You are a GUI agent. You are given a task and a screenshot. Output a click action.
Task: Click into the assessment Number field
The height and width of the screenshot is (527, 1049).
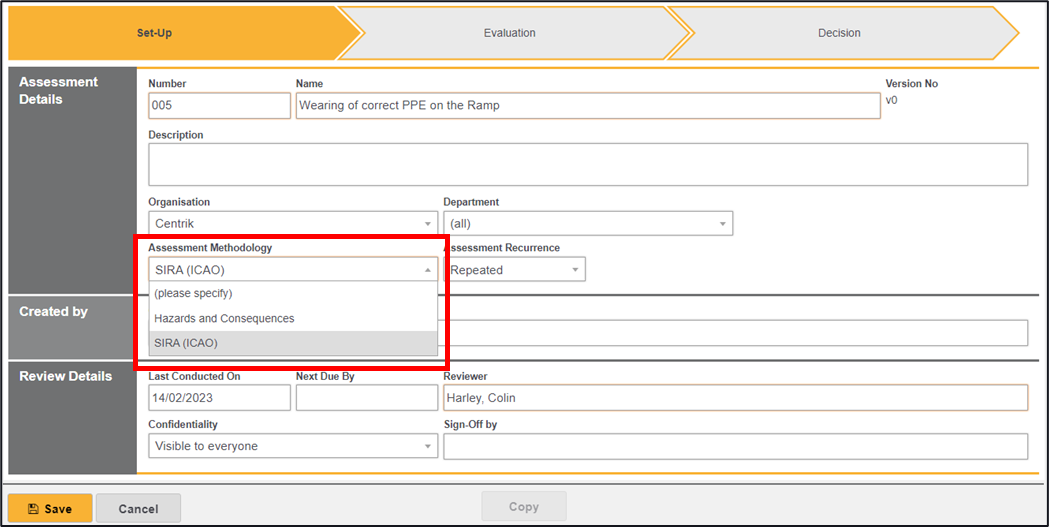(x=219, y=106)
